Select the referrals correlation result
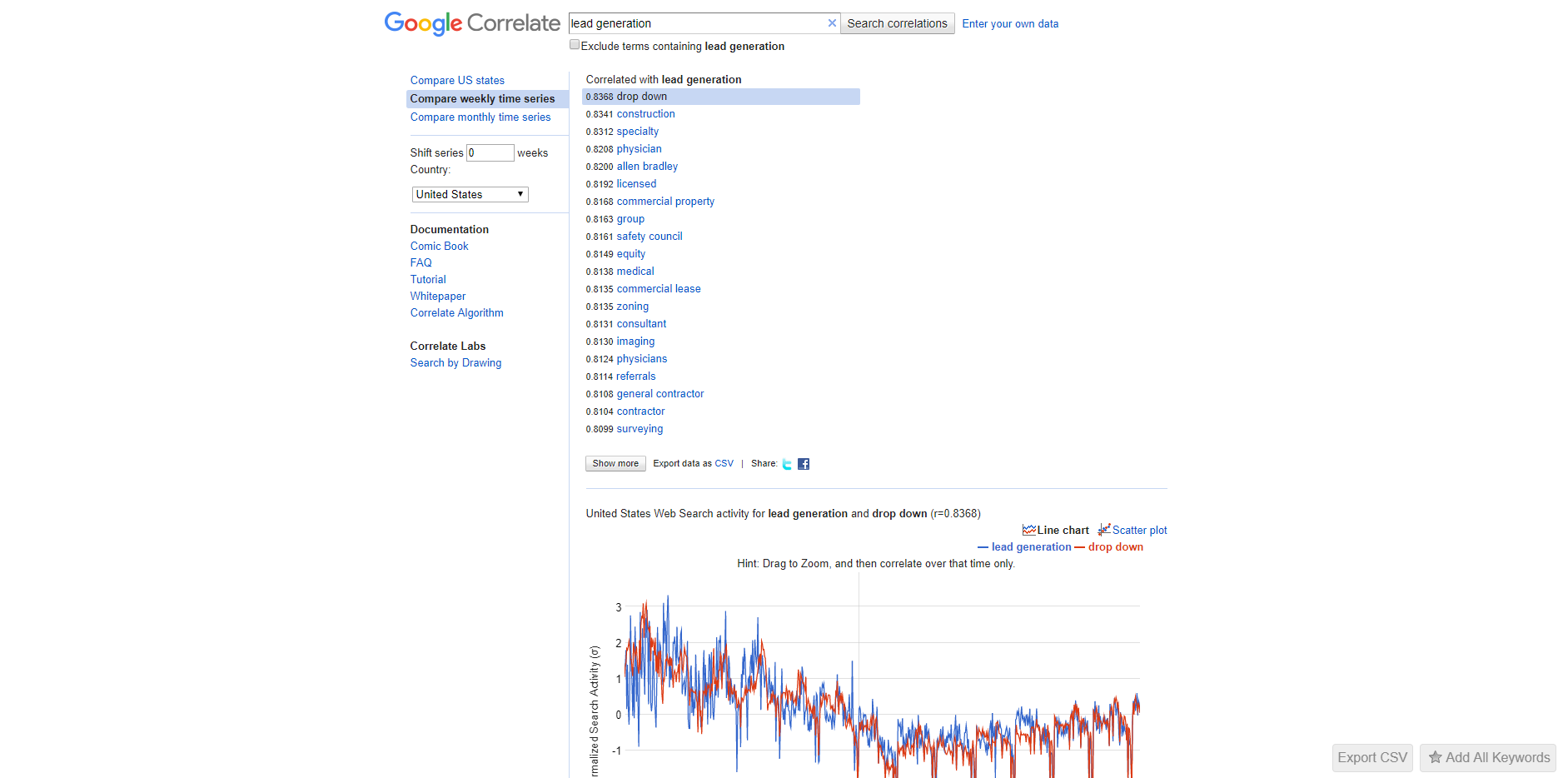The width and height of the screenshot is (1568, 778). point(635,377)
